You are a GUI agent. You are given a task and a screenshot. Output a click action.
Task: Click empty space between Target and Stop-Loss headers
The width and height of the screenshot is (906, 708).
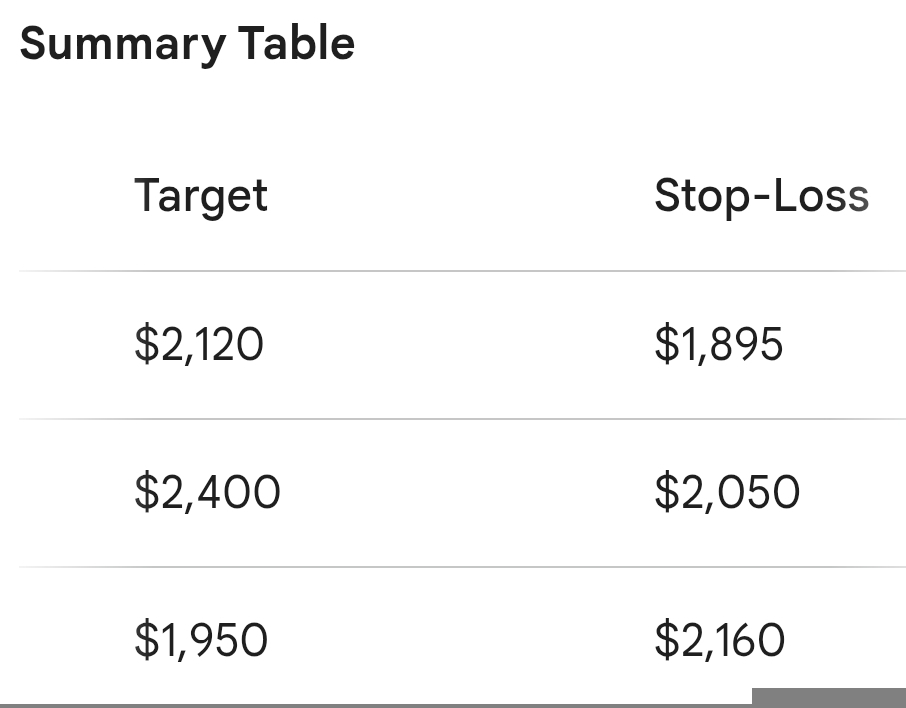click(x=460, y=196)
